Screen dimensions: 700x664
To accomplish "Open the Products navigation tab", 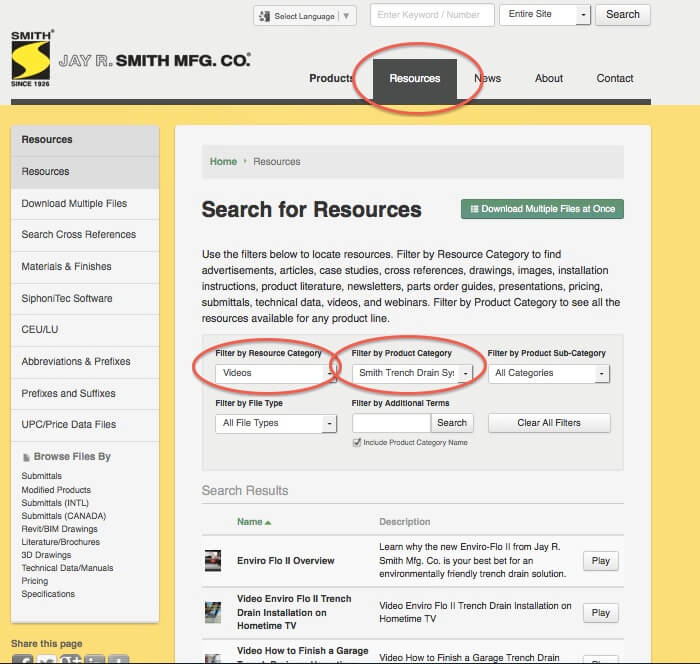I will tap(331, 78).
